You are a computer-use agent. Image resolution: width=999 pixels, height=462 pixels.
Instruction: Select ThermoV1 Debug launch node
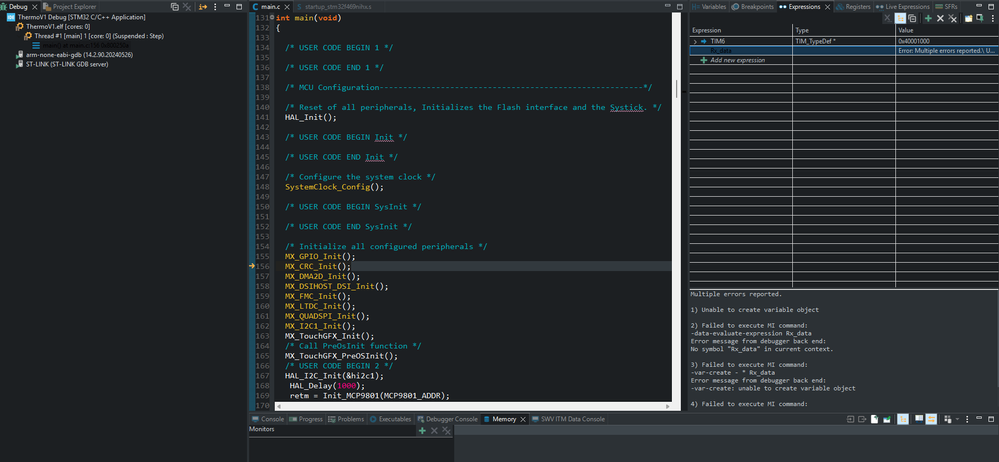pos(76,17)
